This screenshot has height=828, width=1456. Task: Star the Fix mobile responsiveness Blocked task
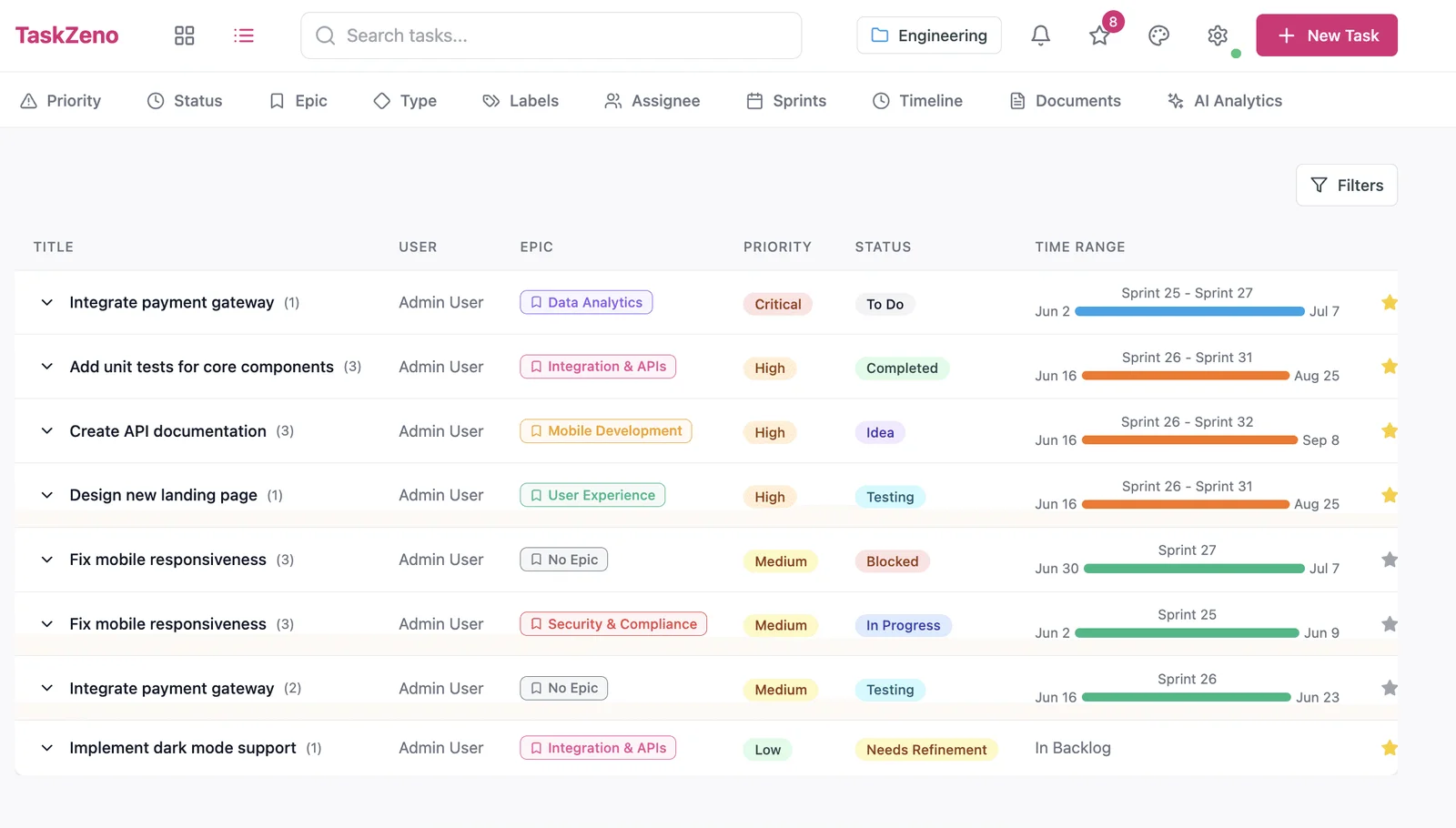point(1389,560)
